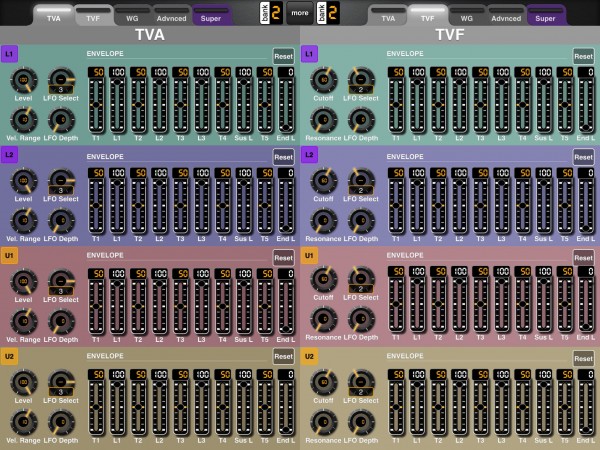Screen dimensions: 600x450
Task: Click the TVF L2 Cutoff knob
Action: click(x=324, y=181)
